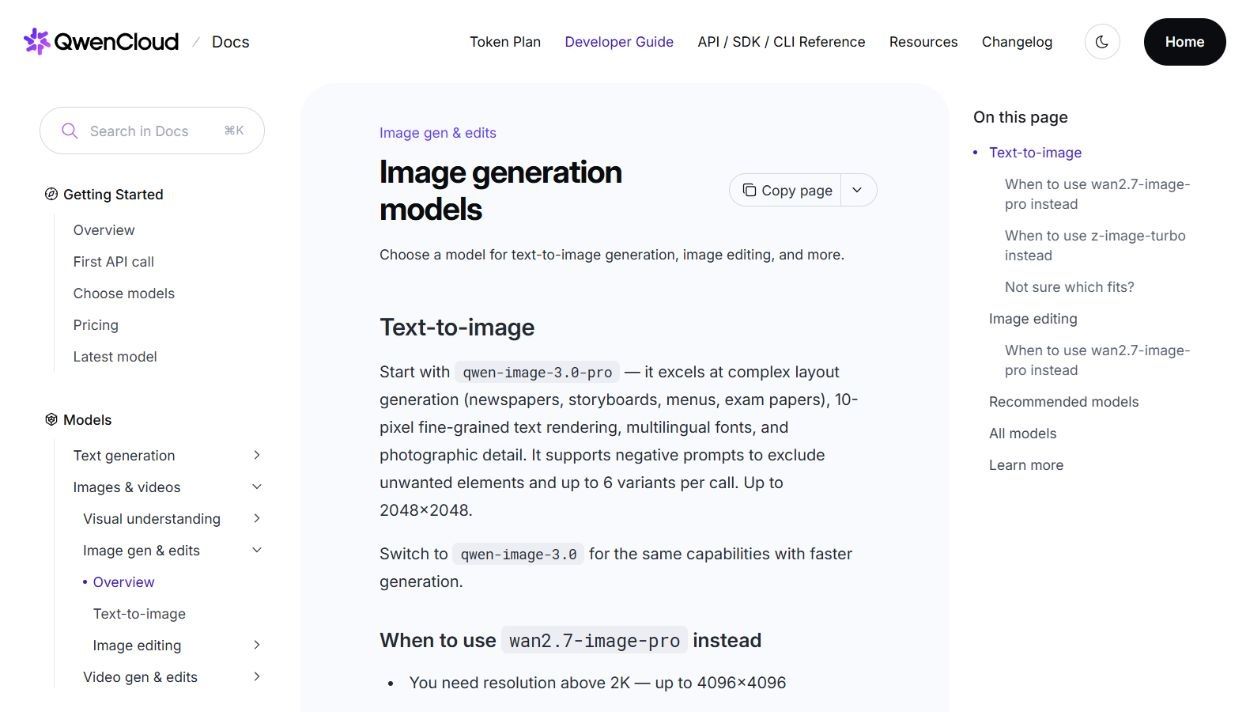Open the Text-to-image sidebar page
This screenshot has width=1247, height=712.
point(139,614)
